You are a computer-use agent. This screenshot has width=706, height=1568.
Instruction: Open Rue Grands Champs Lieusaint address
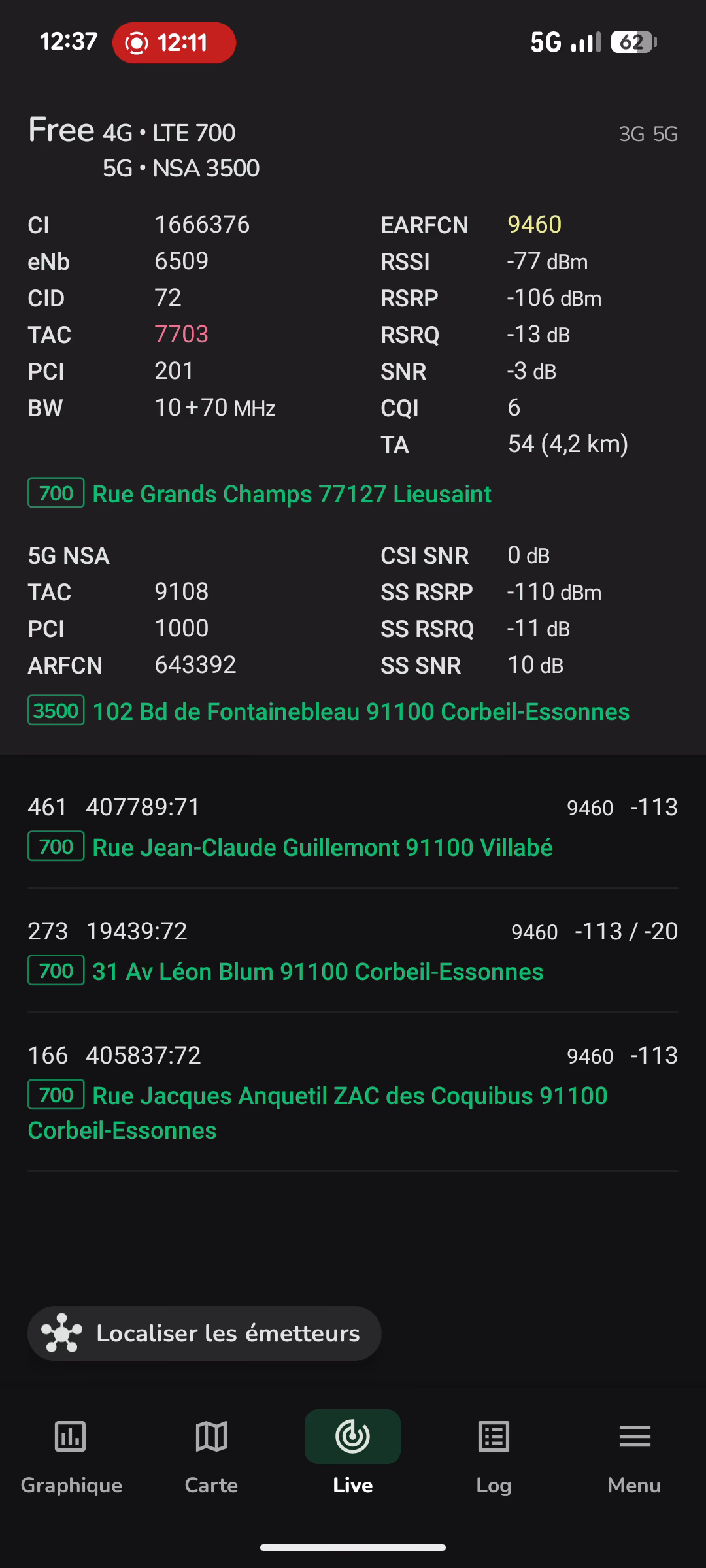(292, 495)
